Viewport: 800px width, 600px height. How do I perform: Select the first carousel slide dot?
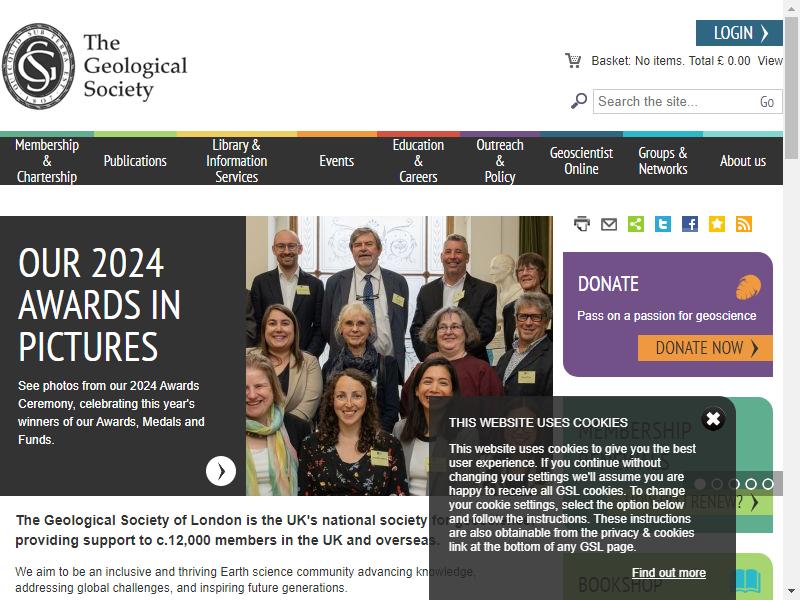click(x=700, y=484)
